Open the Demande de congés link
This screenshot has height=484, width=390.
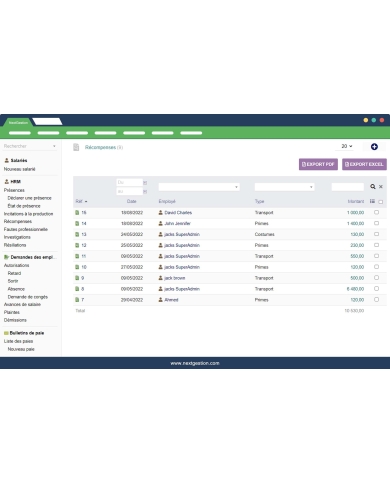pos(28,297)
